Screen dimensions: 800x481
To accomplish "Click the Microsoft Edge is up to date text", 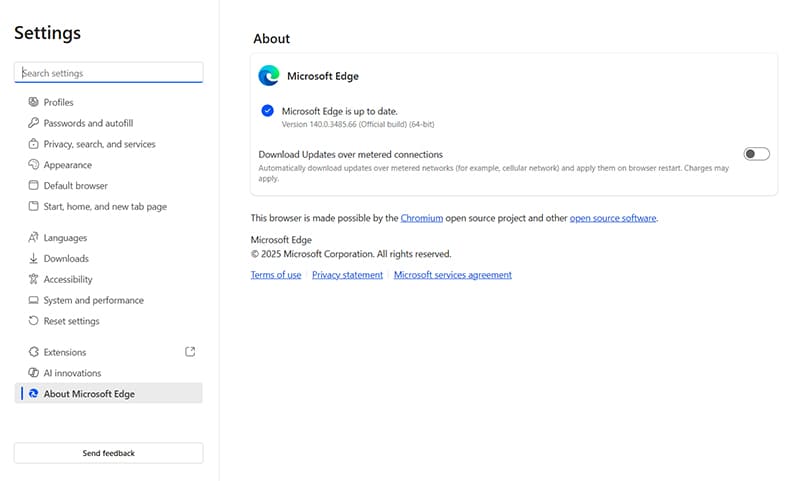I will pos(340,111).
